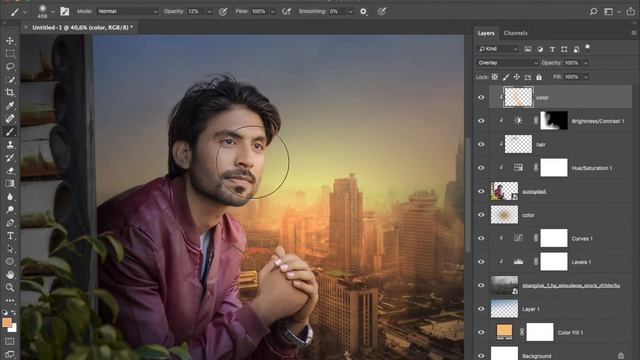Image resolution: width=640 pixels, height=360 pixels.
Task: Hide the hair layer
Action: (x=481, y=144)
